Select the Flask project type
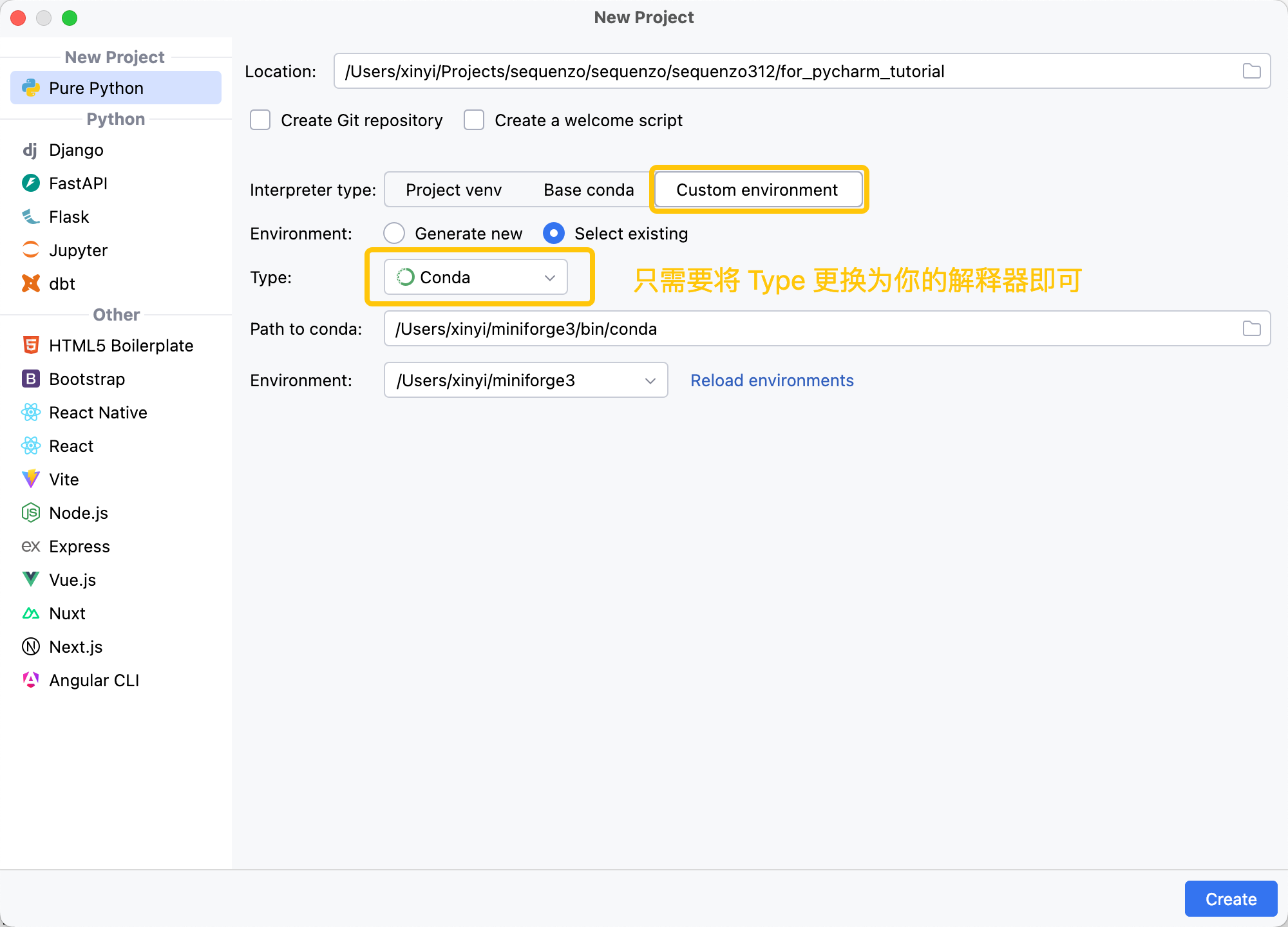The height and width of the screenshot is (927, 1288). pos(69,216)
